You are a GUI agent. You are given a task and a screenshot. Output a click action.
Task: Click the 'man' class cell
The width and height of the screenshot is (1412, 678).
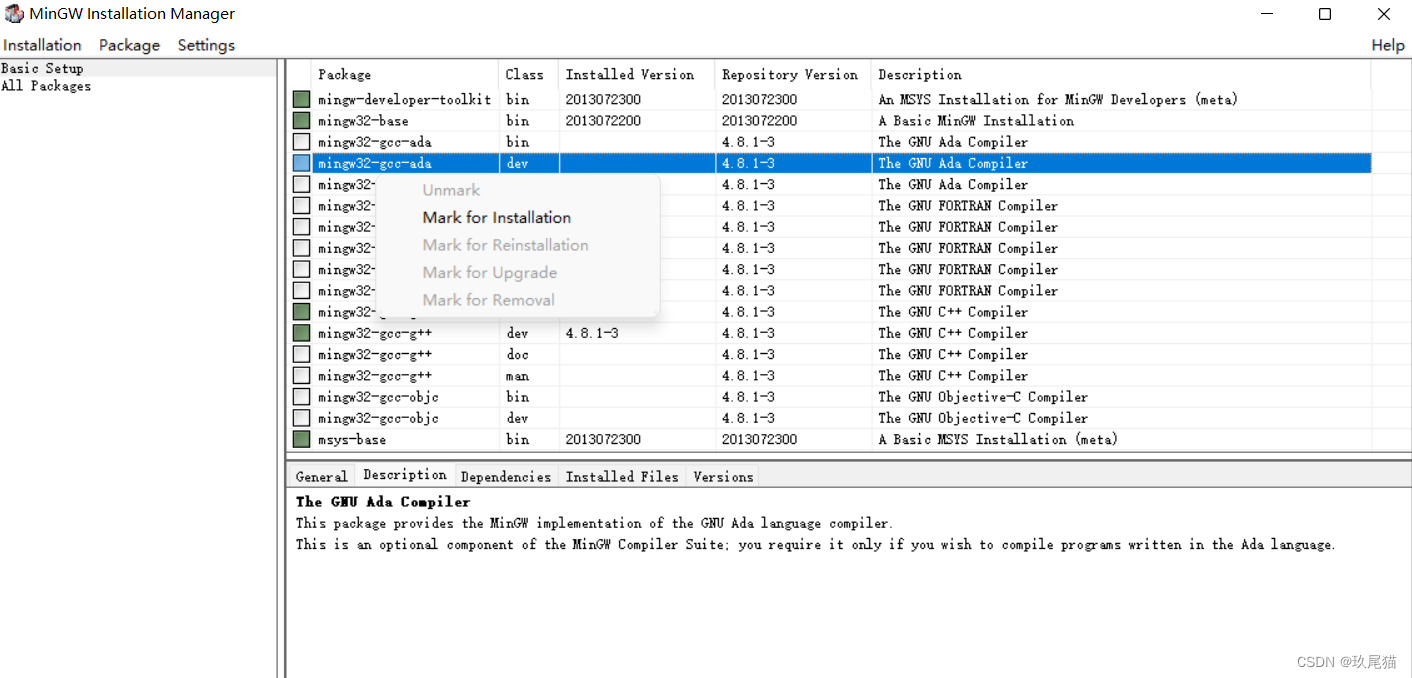pos(517,375)
